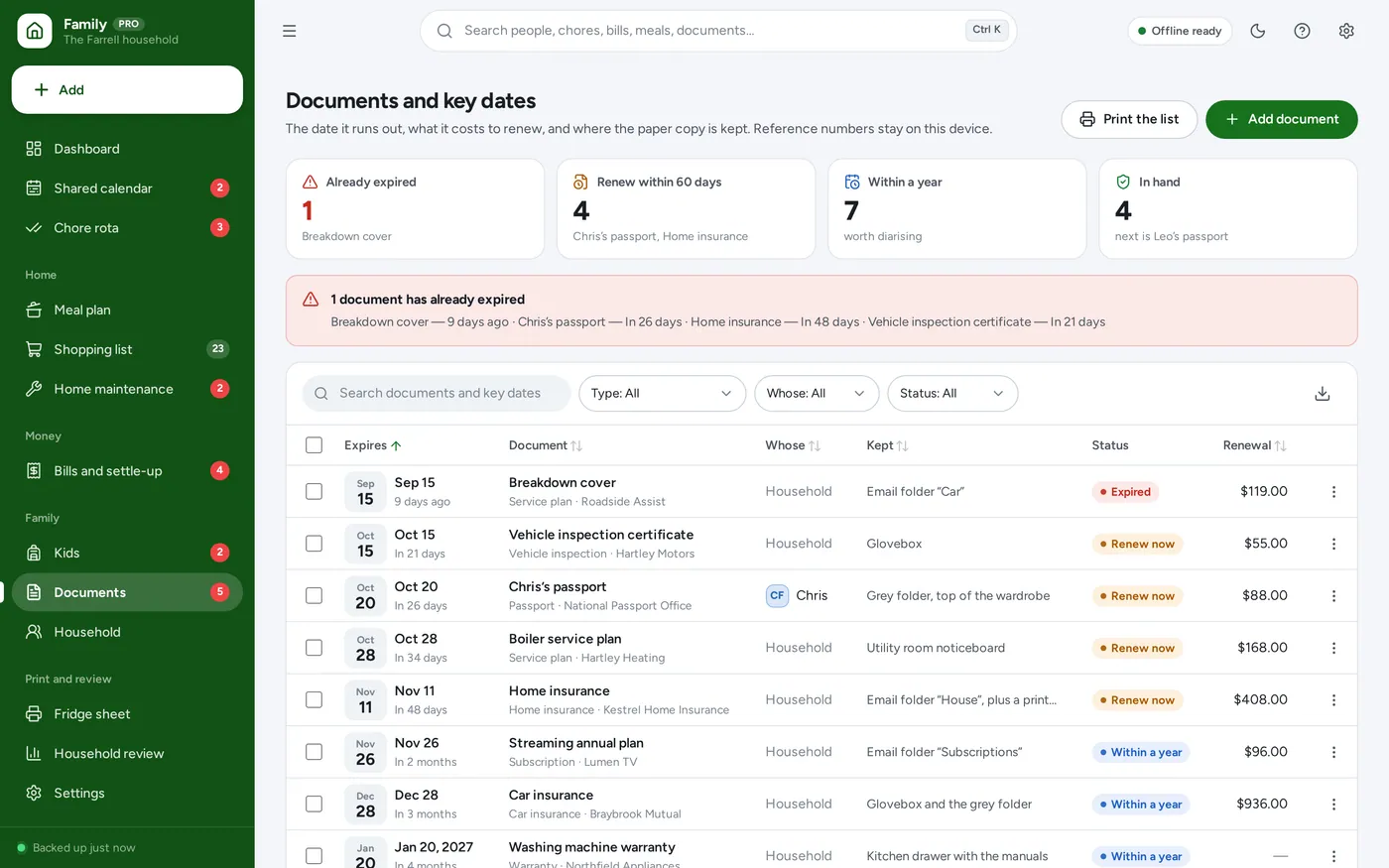Screen dimensions: 1389x868
Task: Focus the global search people, chores field
Action: [x=718, y=31]
